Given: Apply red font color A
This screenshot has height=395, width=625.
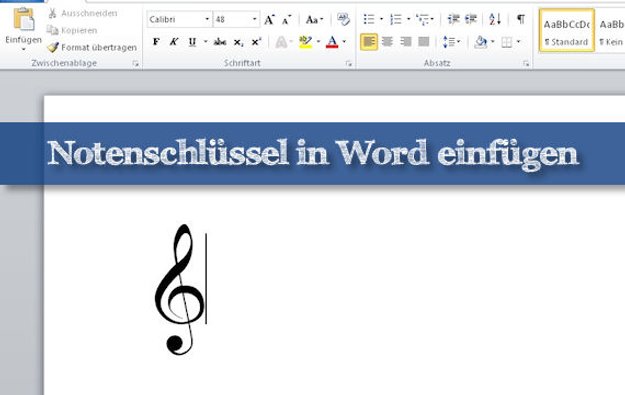Looking at the screenshot, I should tap(332, 42).
